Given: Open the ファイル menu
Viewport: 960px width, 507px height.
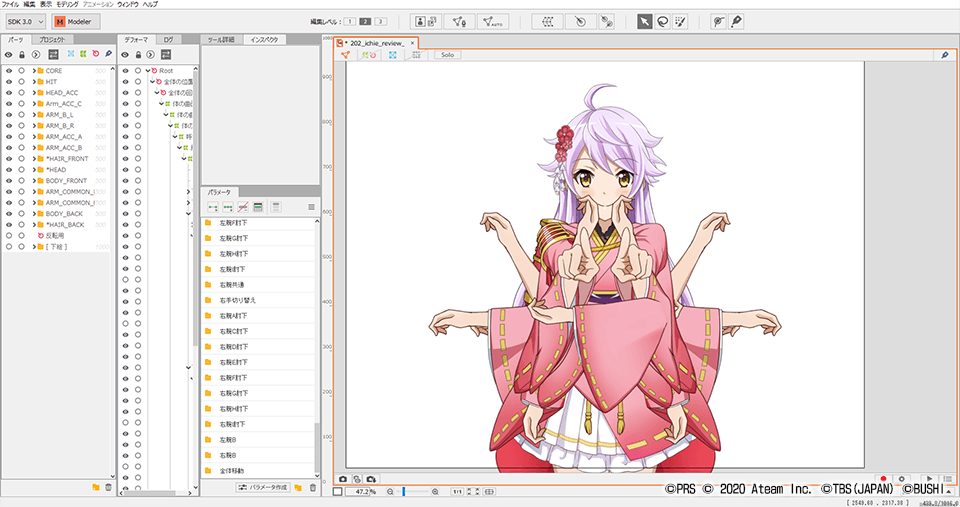Looking at the screenshot, I should (10, 4).
